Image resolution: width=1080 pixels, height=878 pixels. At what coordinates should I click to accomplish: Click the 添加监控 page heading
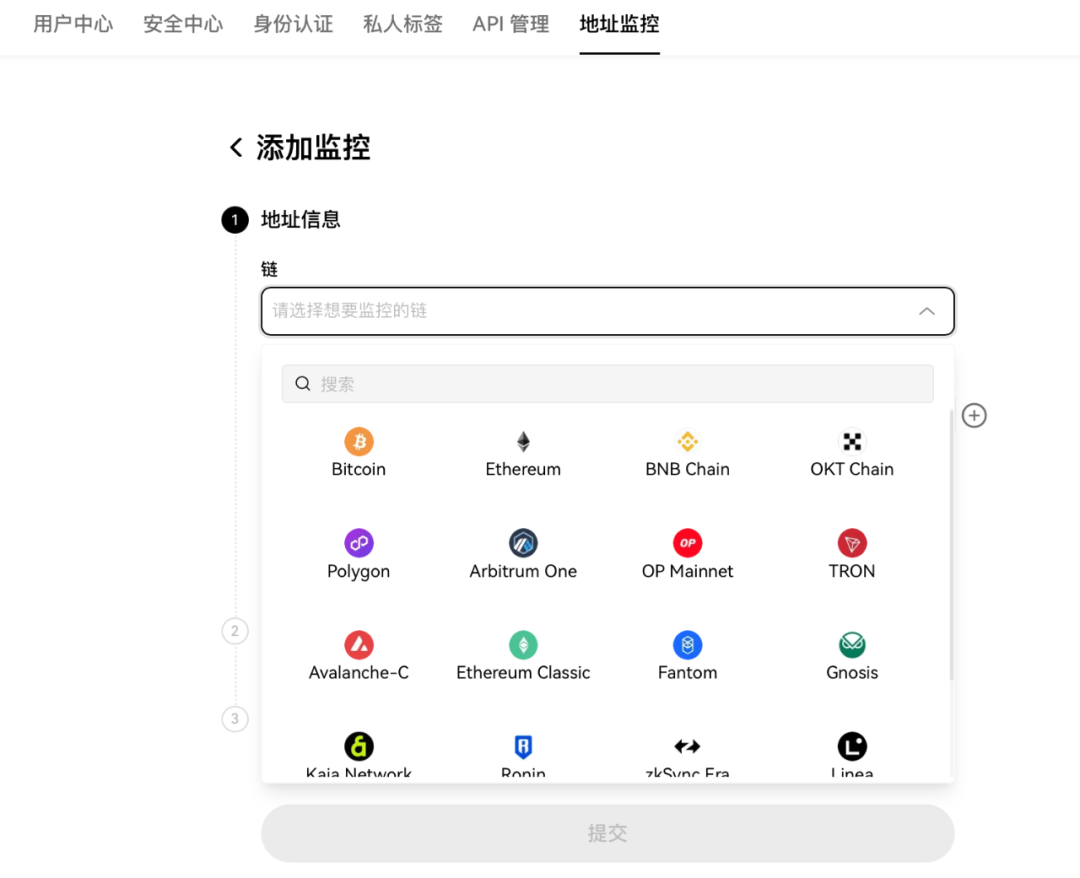tap(313, 147)
